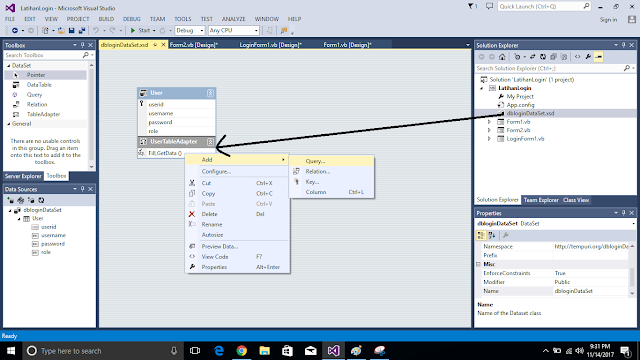This screenshot has height=360, width=640.
Task: Click Add New Data Source icon
Action: pos(10,200)
